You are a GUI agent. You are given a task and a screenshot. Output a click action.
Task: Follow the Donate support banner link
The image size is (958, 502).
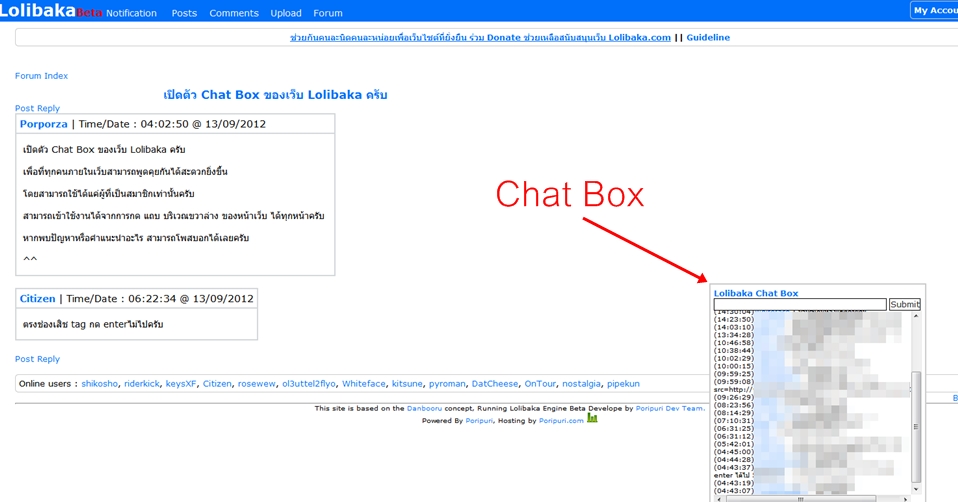[x=480, y=37]
